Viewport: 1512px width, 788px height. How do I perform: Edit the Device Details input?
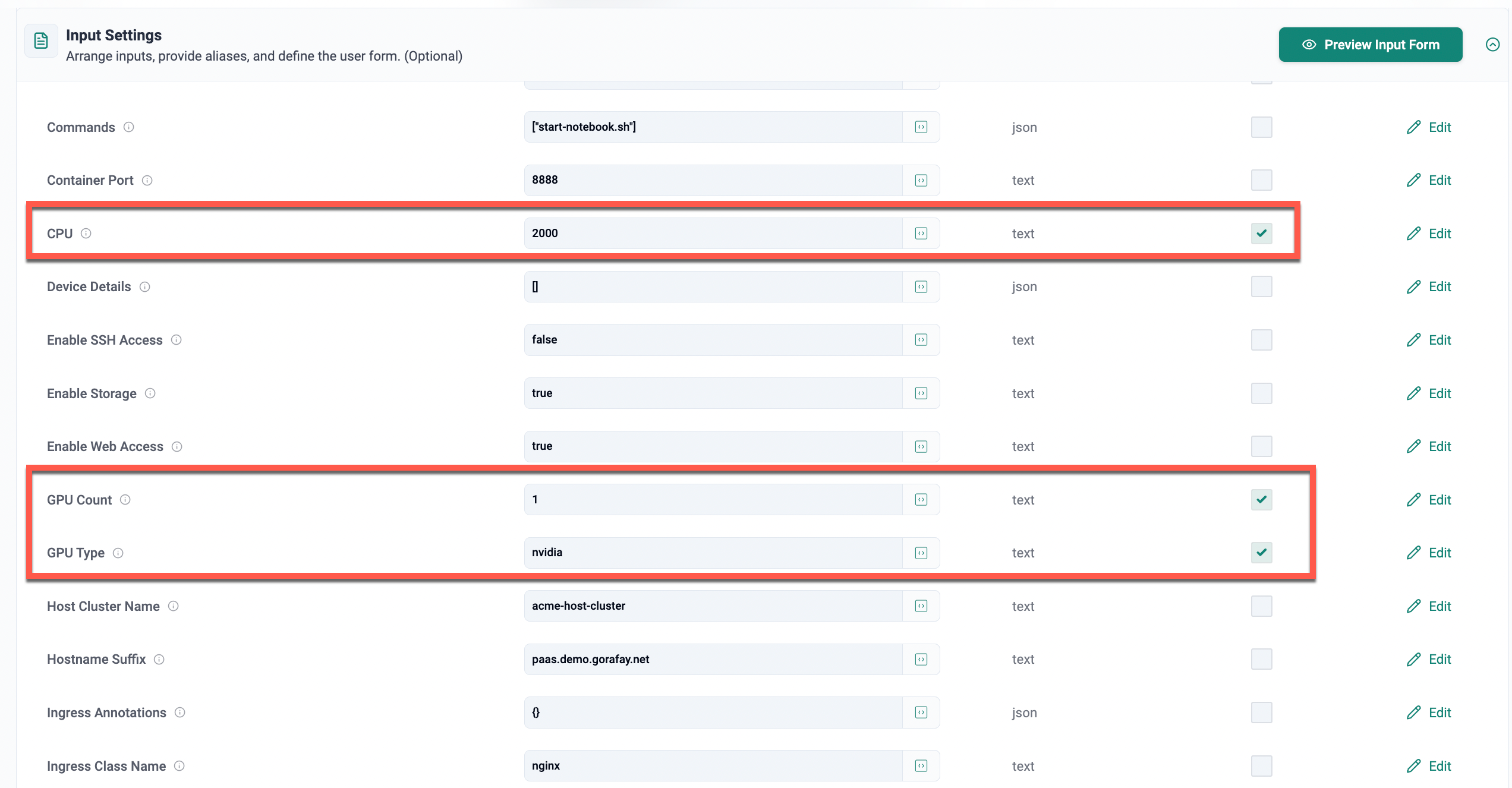1429,287
